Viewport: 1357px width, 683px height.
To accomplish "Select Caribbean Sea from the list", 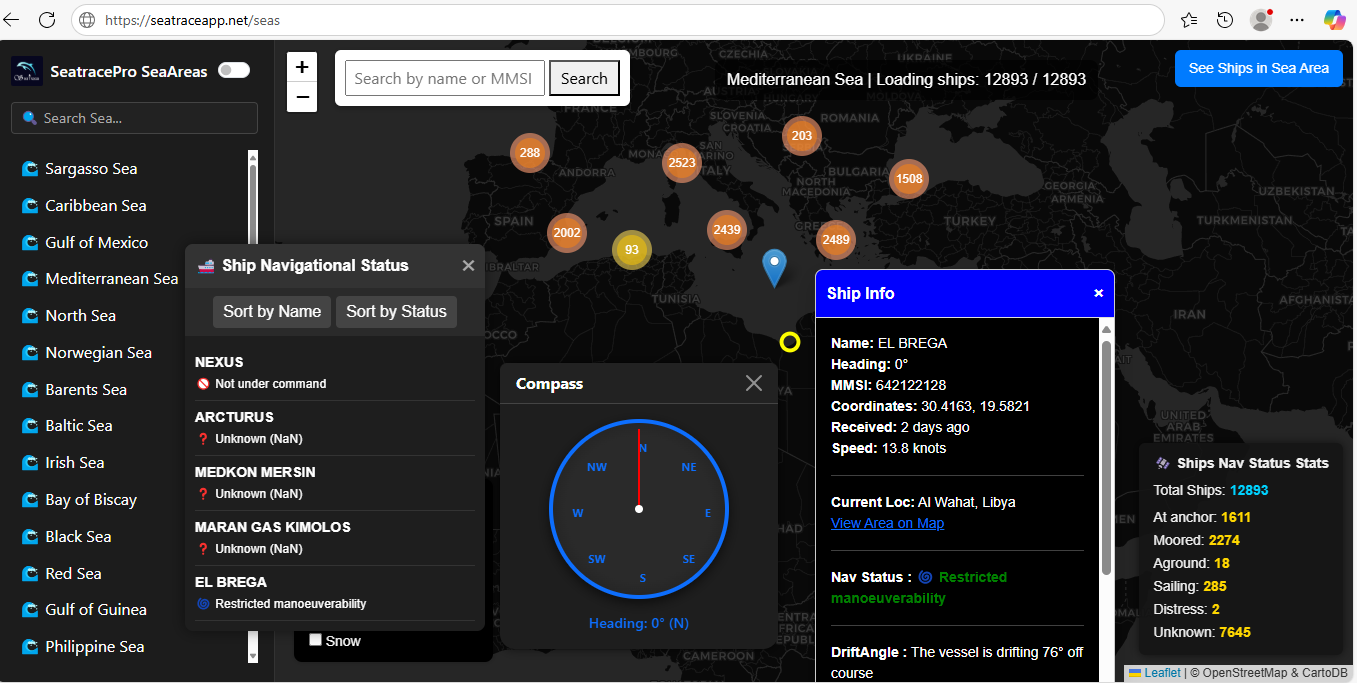I will tap(96, 205).
